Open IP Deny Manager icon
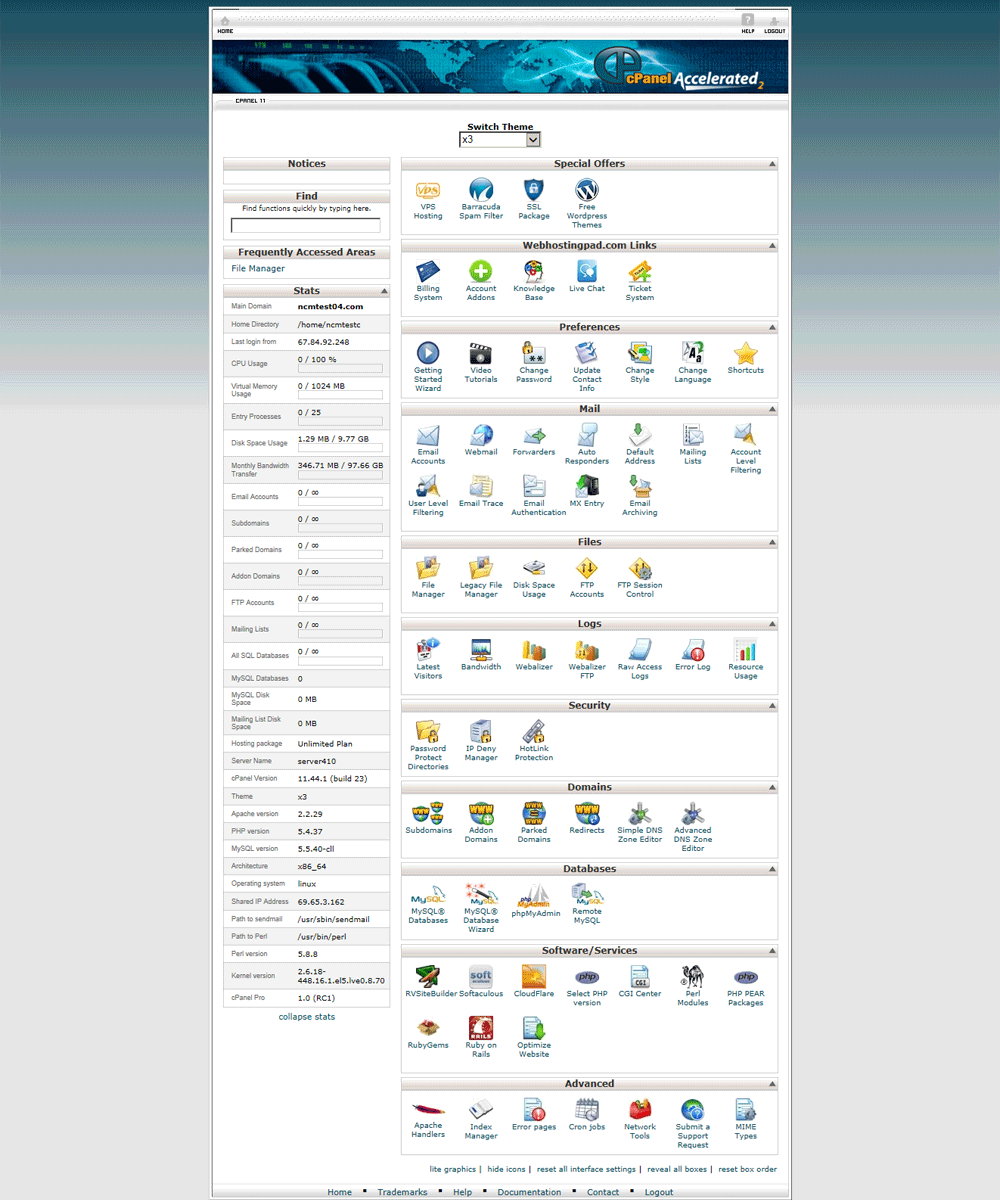Screen dimensions: 1000x1200 tap(481, 732)
